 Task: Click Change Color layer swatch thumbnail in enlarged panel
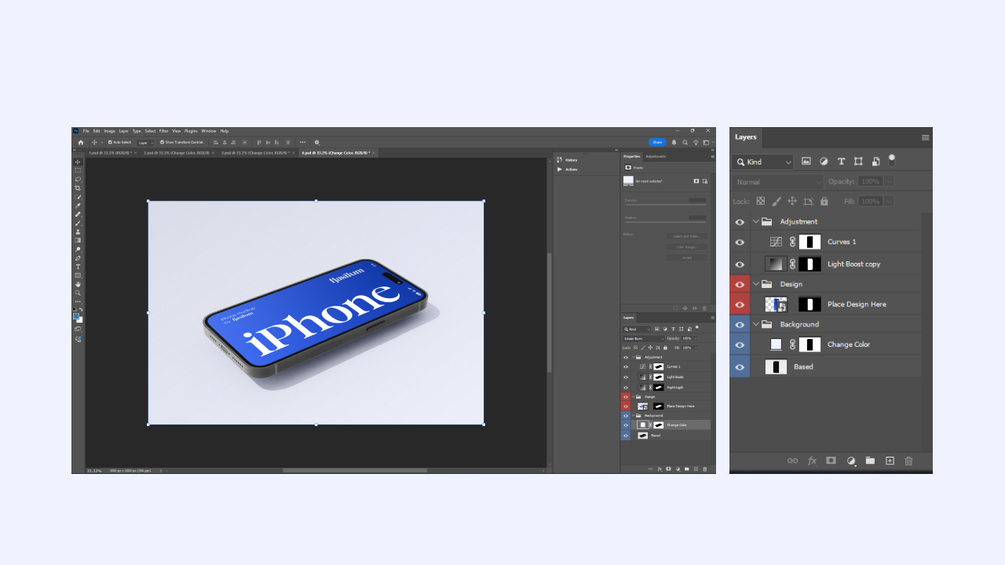776,345
